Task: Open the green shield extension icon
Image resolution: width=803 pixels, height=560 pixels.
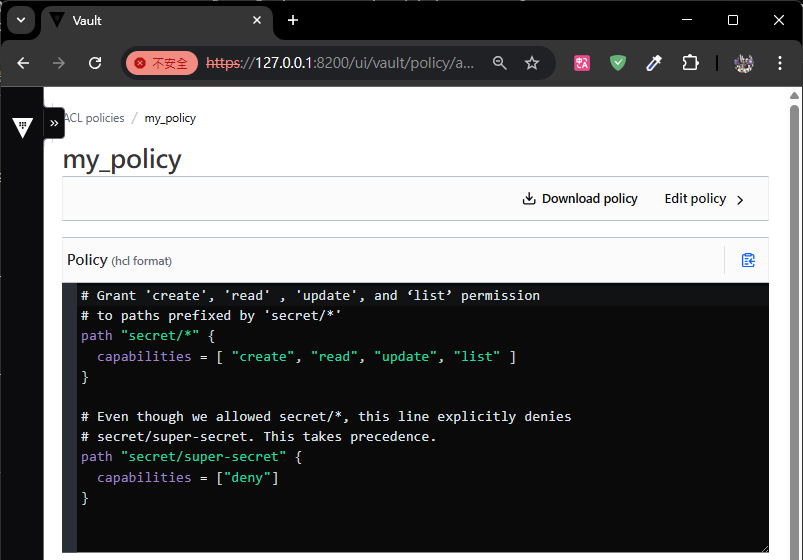Action: (618, 63)
